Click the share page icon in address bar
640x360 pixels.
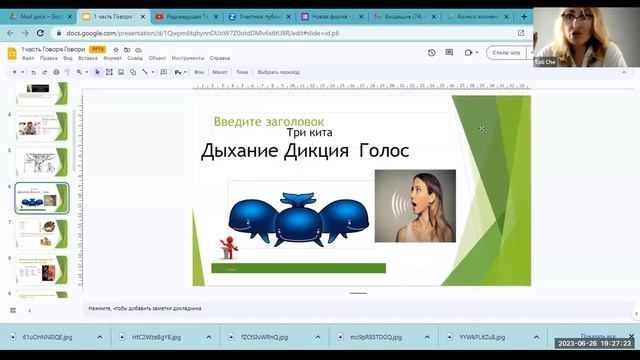point(521,33)
